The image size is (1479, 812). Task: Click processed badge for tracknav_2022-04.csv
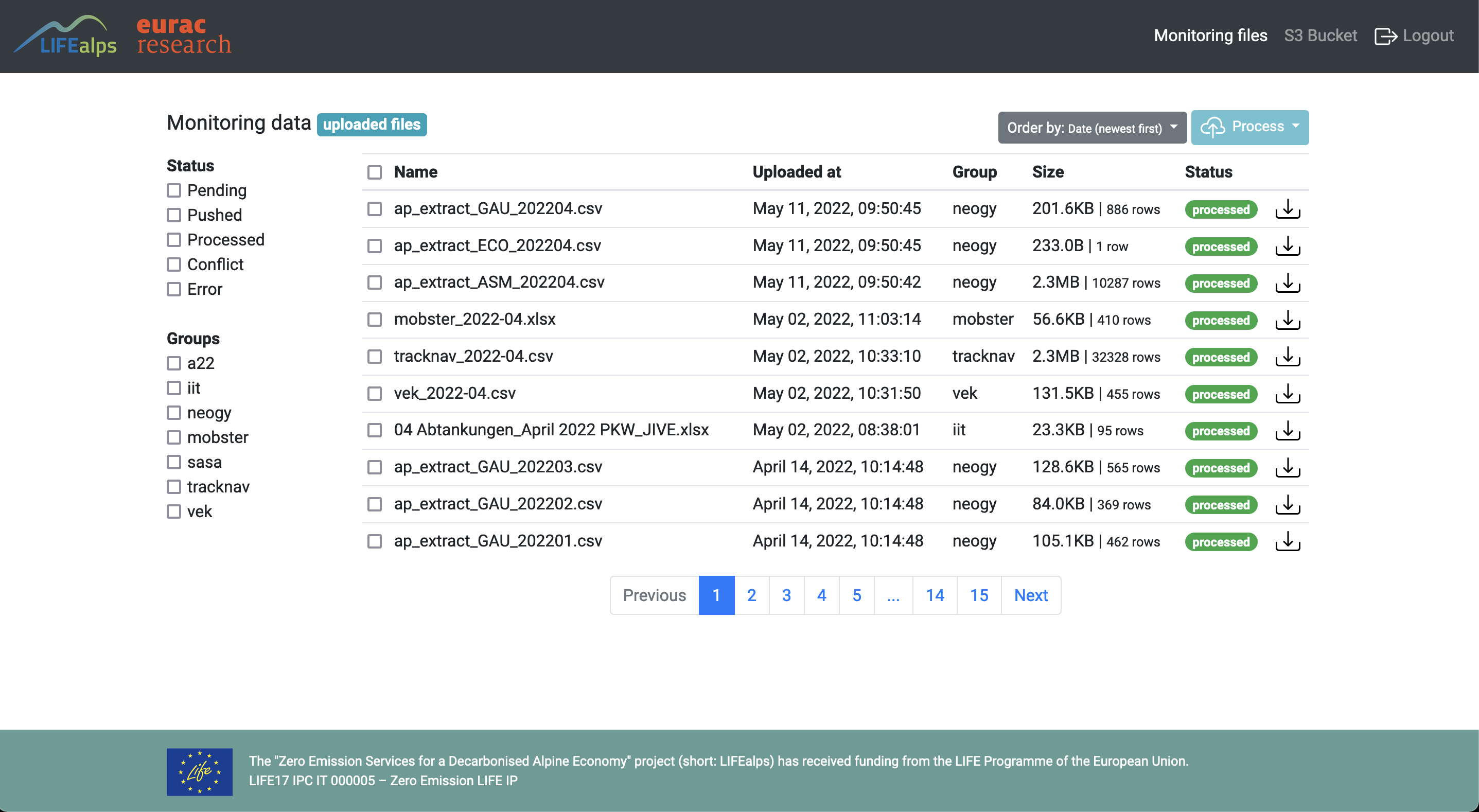(1221, 357)
